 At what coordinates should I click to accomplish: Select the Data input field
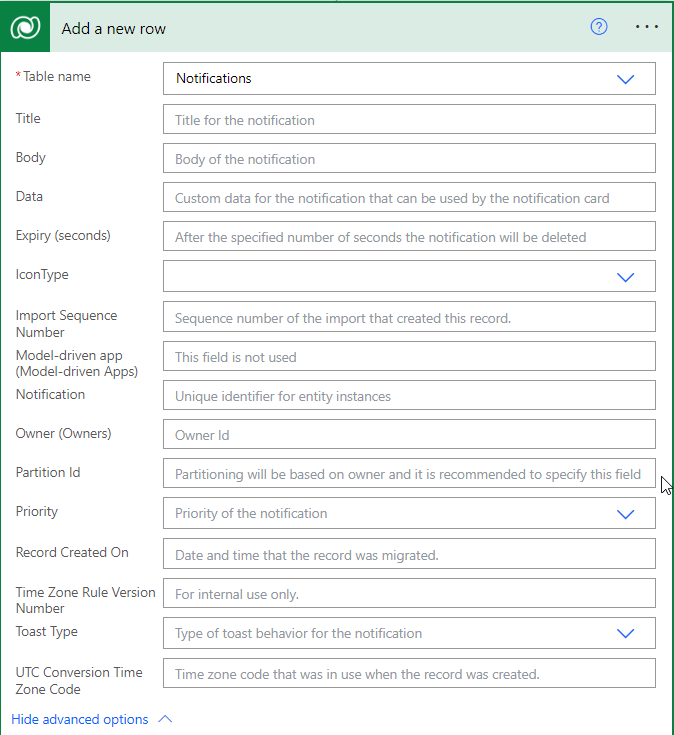click(409, 198)
